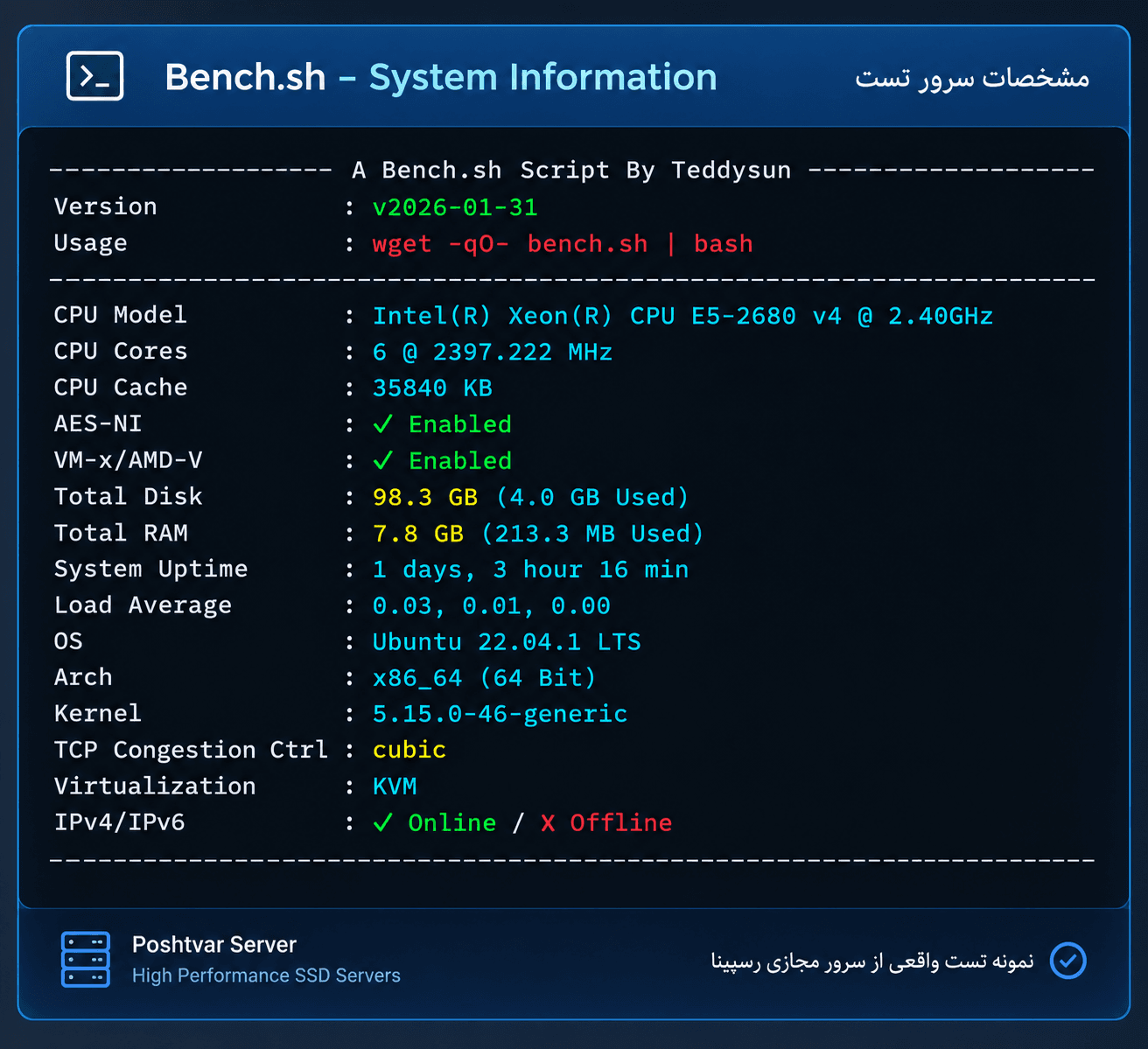
Task: Click the red X before Offline
Action: [x=548, y=822]
